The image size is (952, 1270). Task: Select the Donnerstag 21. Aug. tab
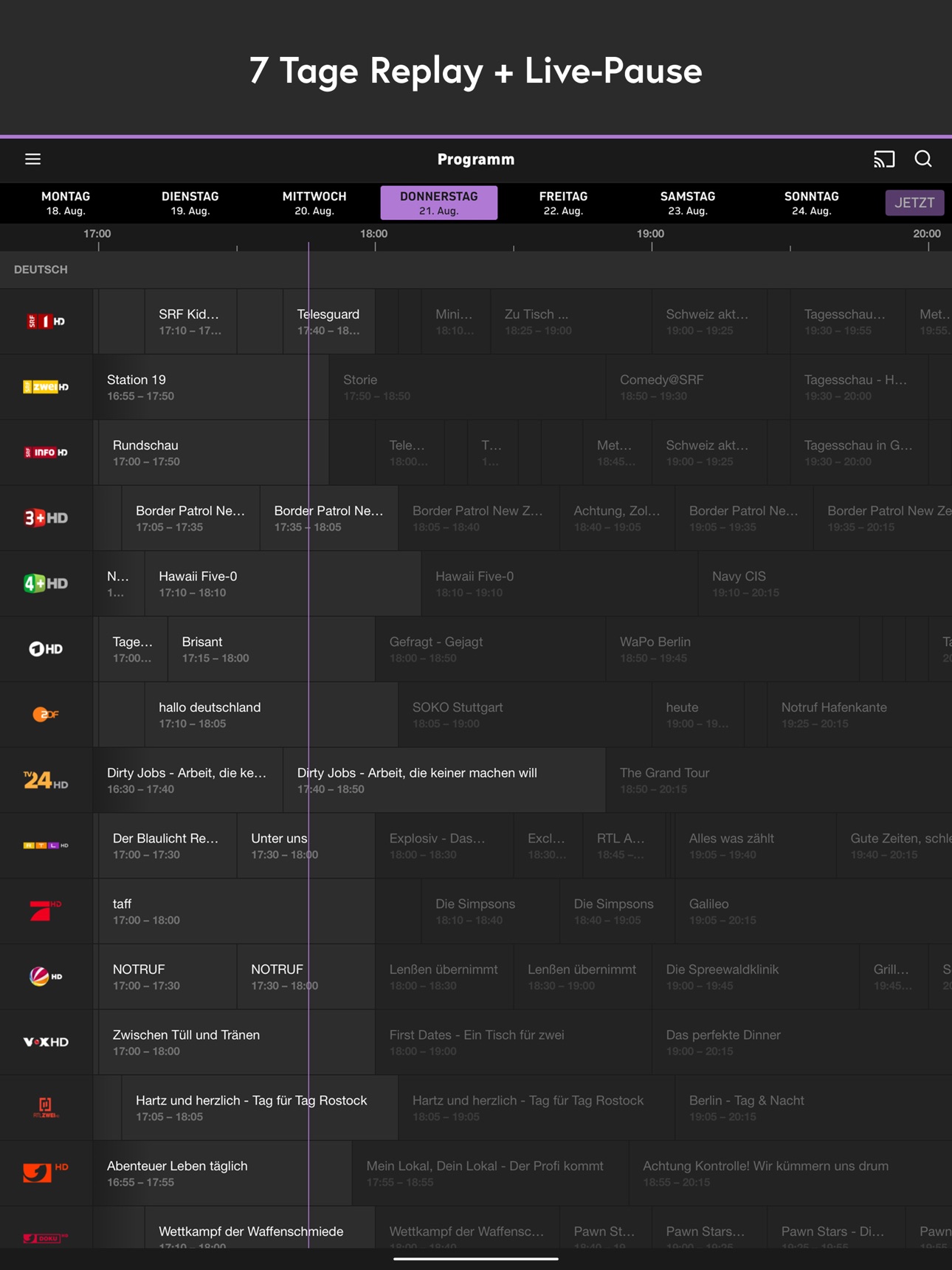(x=439, y=203)
